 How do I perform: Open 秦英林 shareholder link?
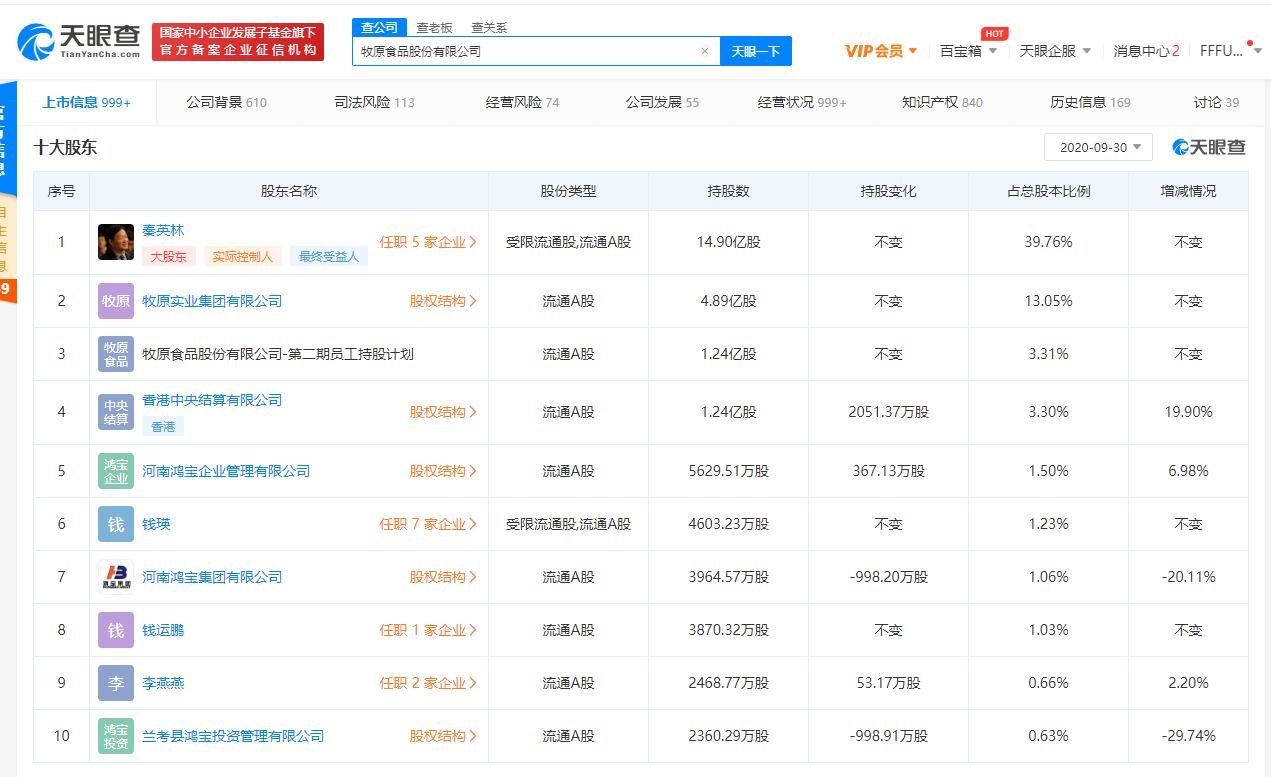coord(163,230)
